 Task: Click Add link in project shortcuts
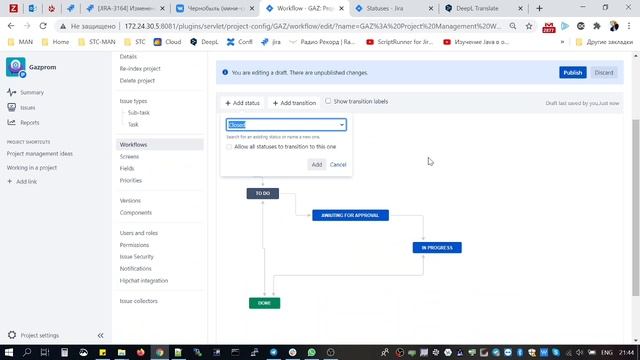tap(22, 182)
